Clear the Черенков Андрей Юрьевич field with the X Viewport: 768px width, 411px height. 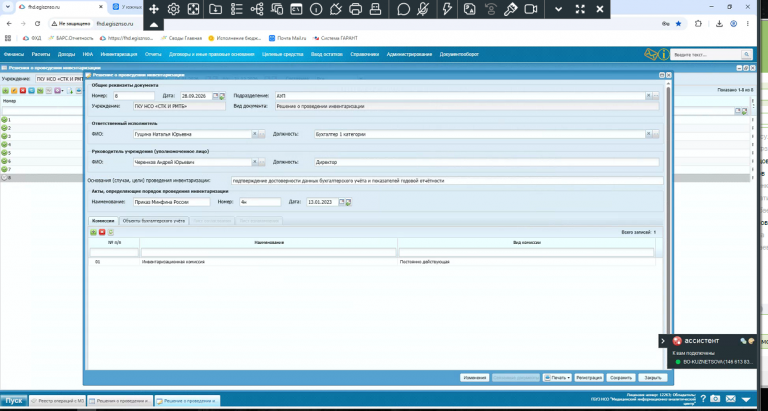(x=254, y=162)
